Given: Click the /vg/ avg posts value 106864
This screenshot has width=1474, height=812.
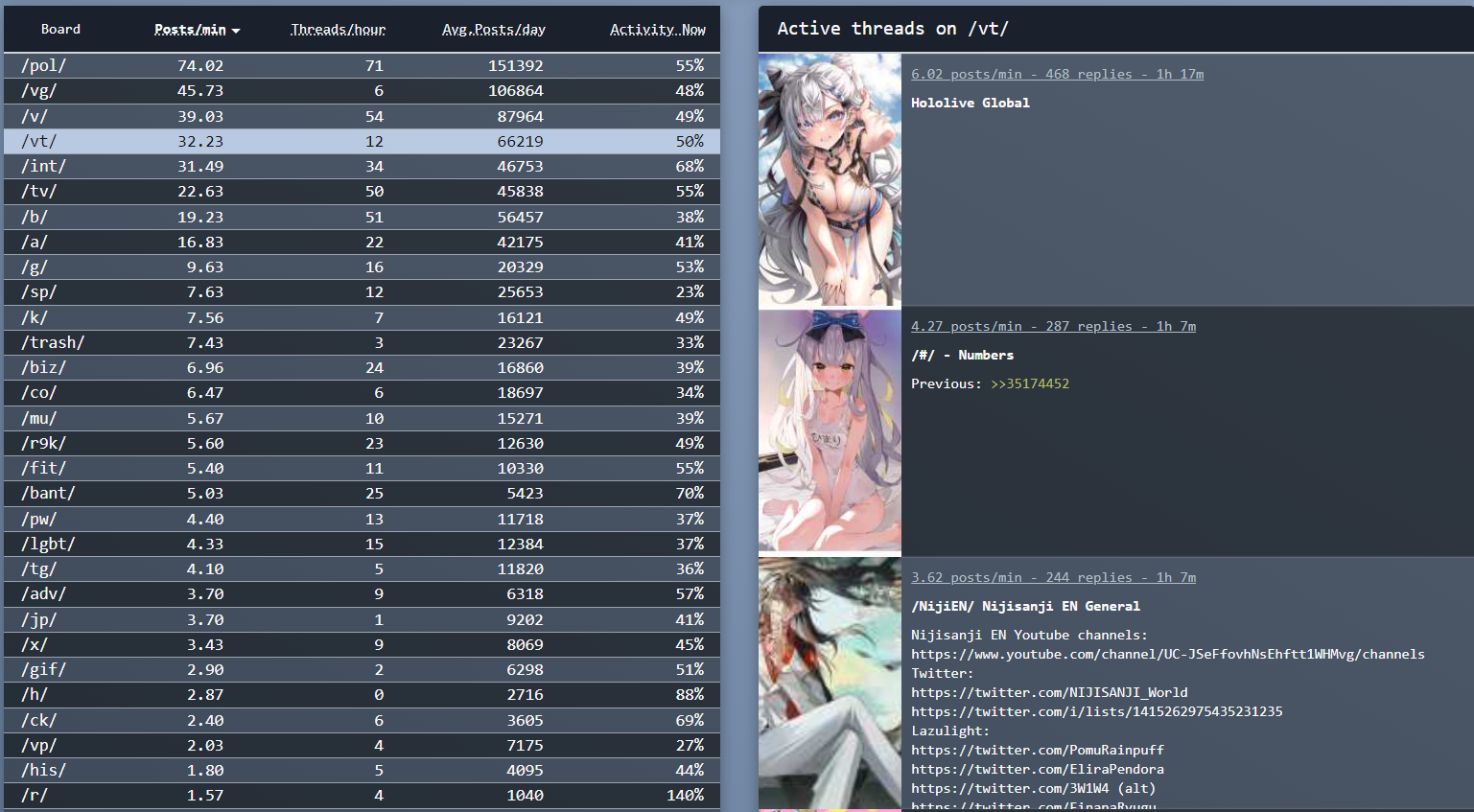Looking at the screenshot, I should click(x=516, y=91).
